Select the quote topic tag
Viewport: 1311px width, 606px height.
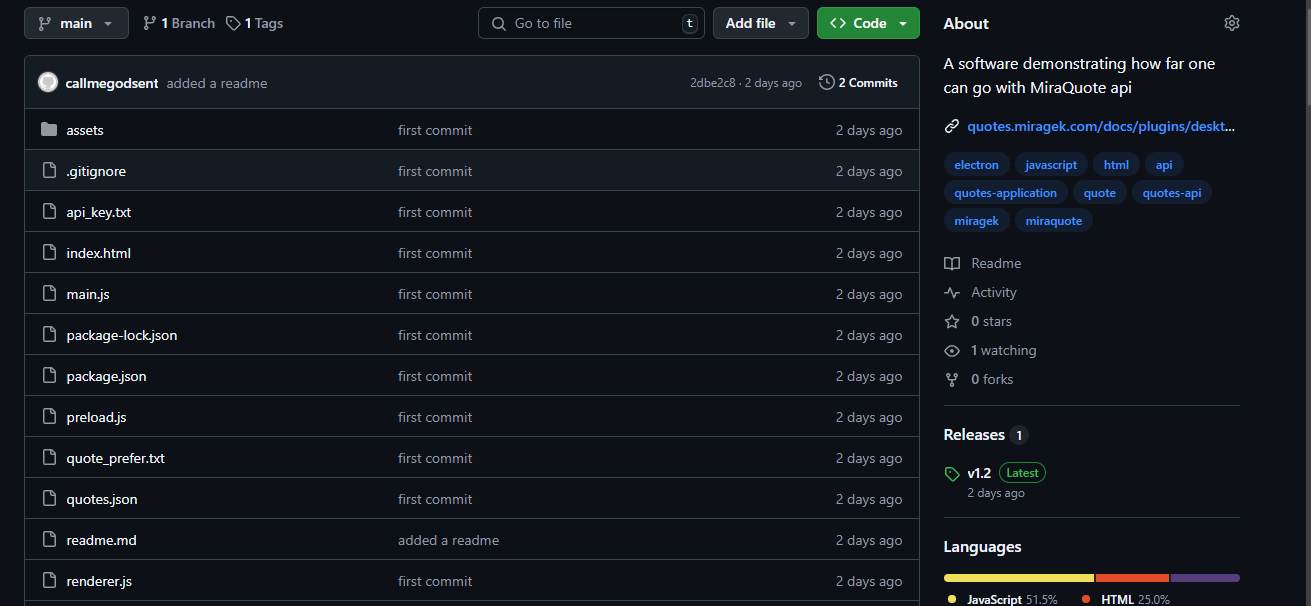point(1100,193)
